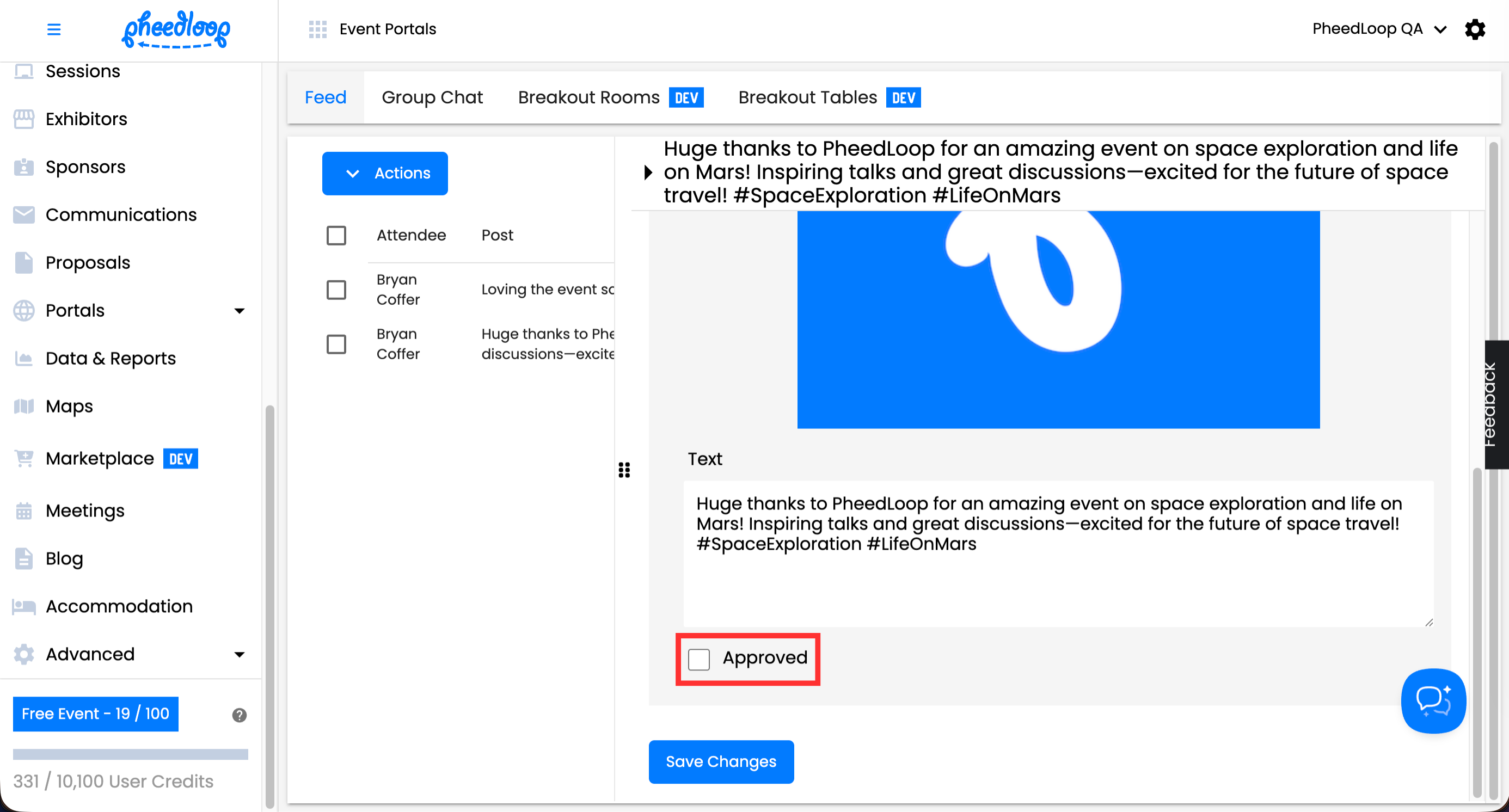Open the settings gear icon
1509x812 pixels.
(1475, 29)
